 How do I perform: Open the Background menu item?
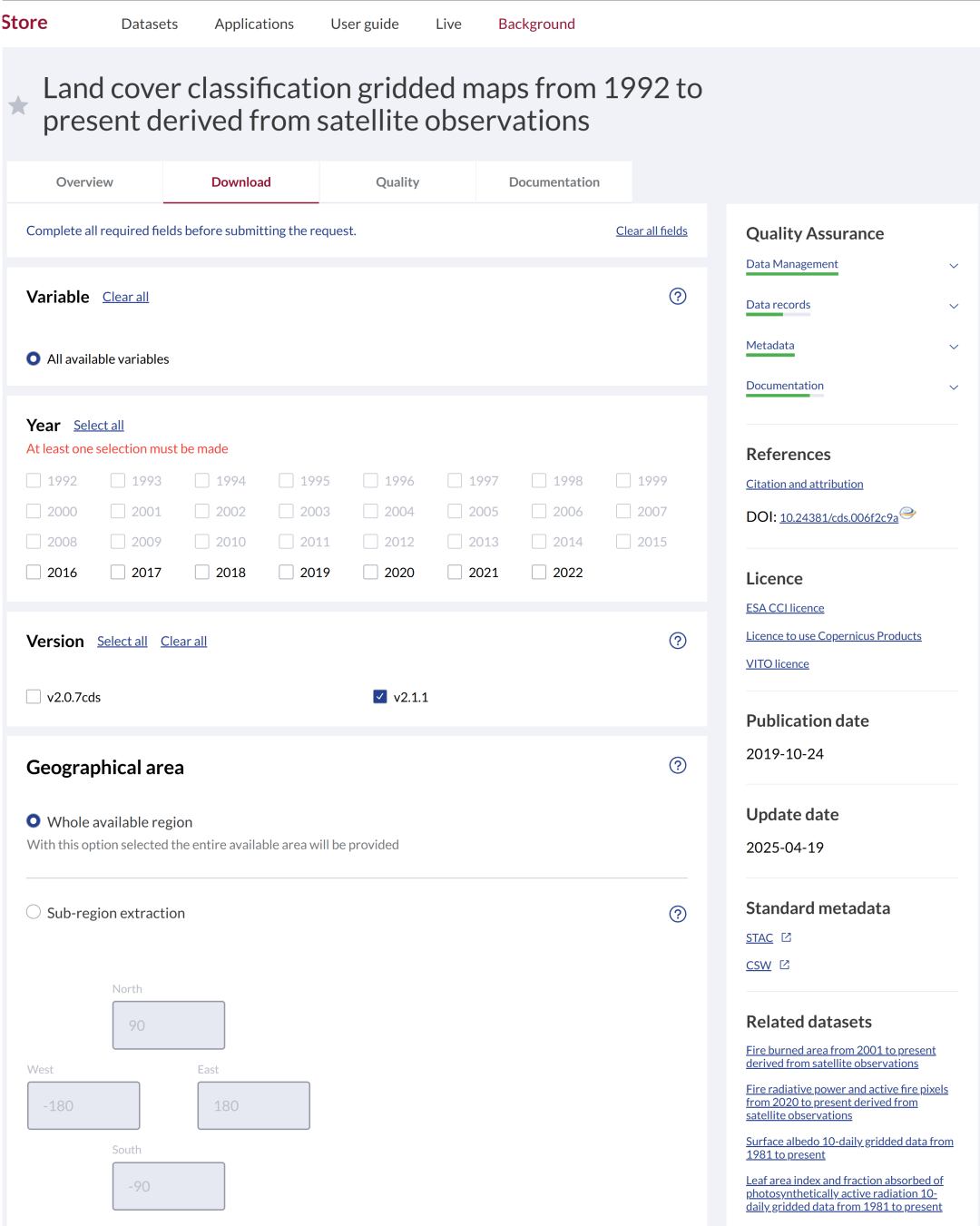[x=536, y=24]
